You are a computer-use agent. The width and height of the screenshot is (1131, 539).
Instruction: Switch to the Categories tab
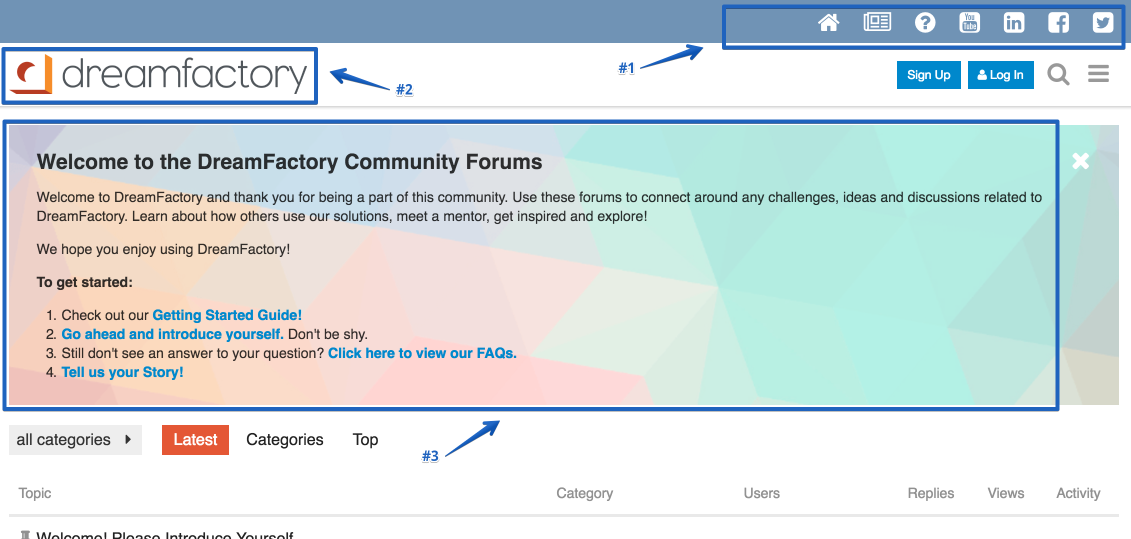tap(285, 439)
